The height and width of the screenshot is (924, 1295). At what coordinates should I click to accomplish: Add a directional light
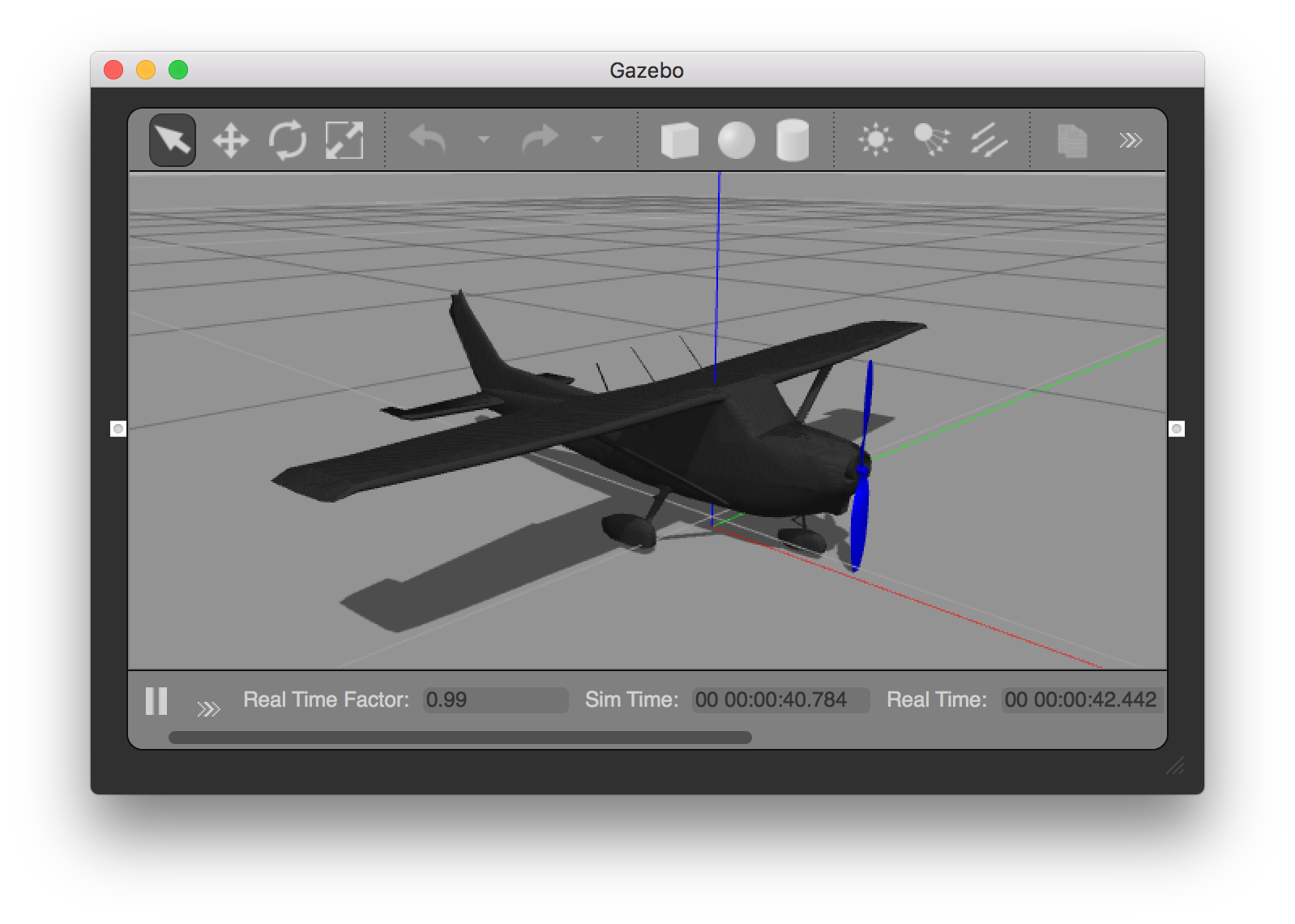(989, 140)
